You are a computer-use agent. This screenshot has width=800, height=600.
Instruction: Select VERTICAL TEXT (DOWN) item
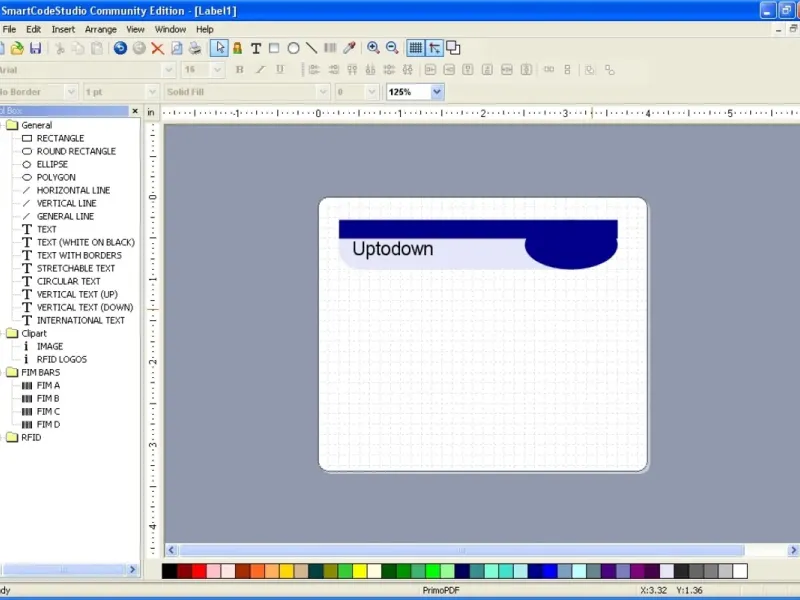[85, 307]
